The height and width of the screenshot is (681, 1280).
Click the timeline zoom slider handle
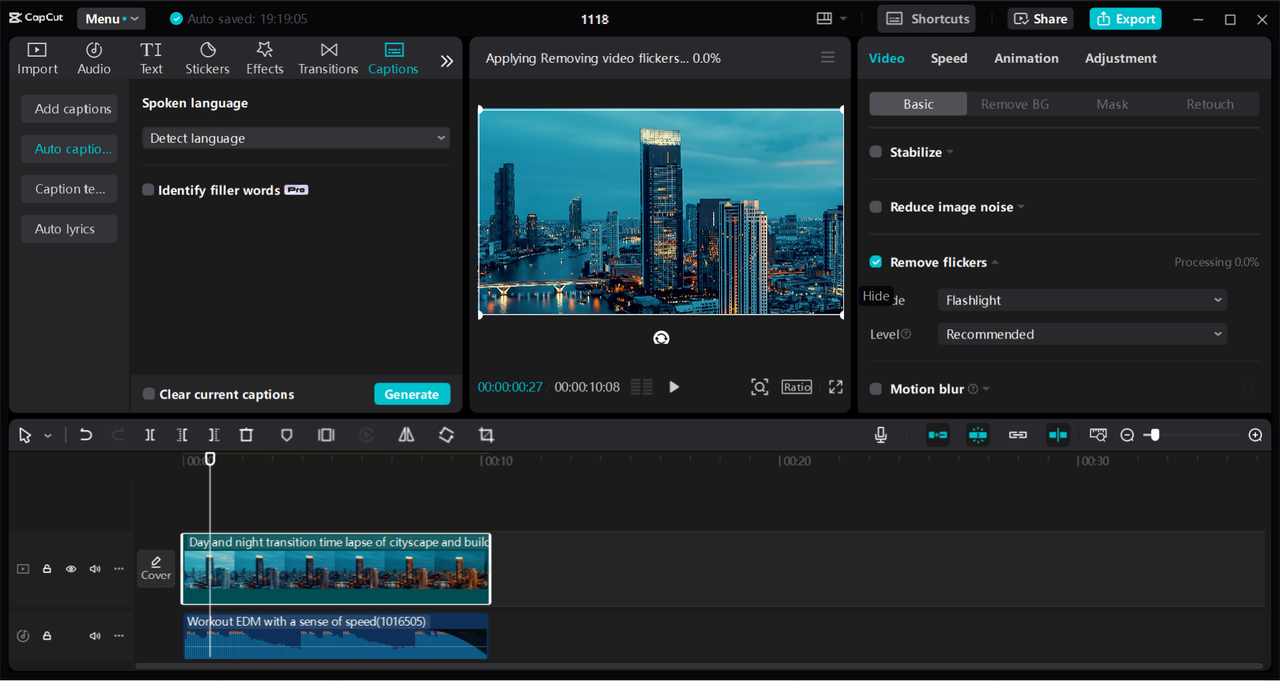click(1155, 435)
